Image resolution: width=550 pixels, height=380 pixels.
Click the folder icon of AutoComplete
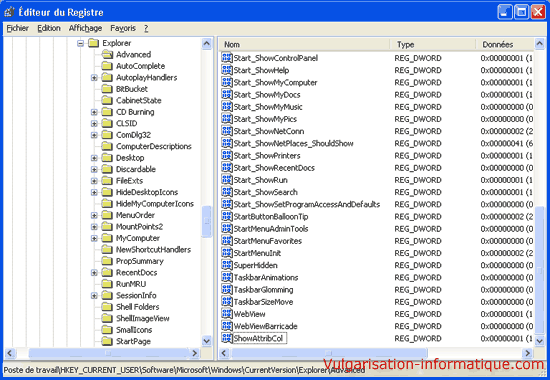107,66
